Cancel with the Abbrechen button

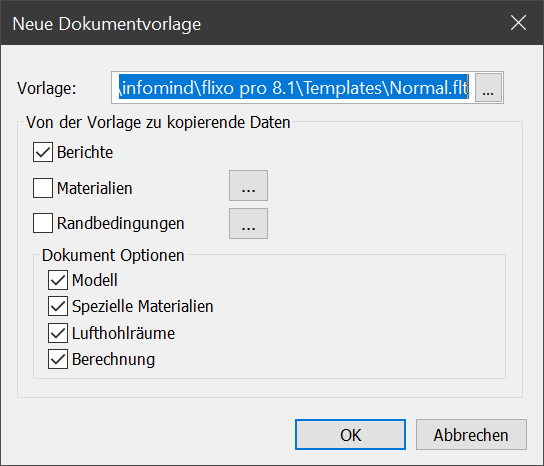click(x=471, y=435)
